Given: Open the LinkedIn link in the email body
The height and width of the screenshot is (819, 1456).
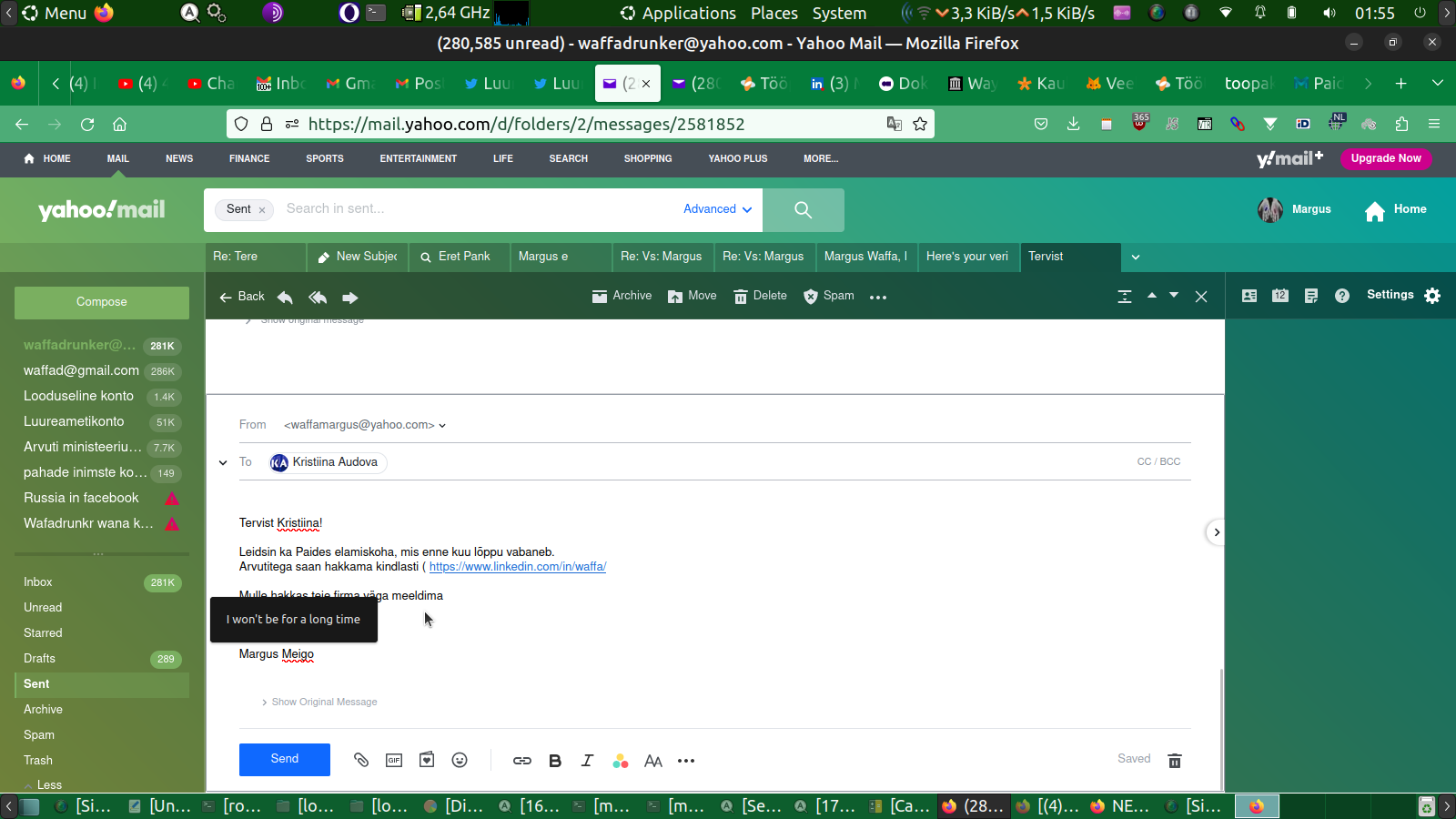Looking at the screenshot, I should point(518,566).
